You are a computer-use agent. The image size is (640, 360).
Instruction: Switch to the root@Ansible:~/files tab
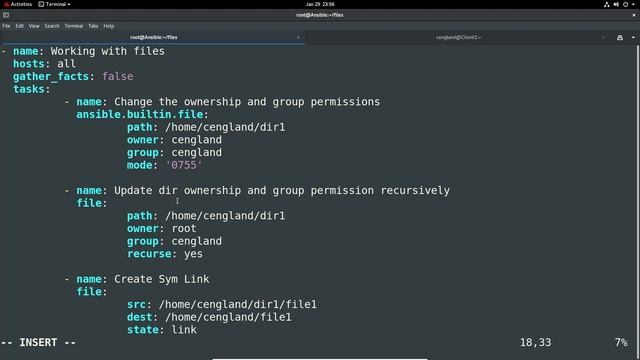[x=153, y=37]
